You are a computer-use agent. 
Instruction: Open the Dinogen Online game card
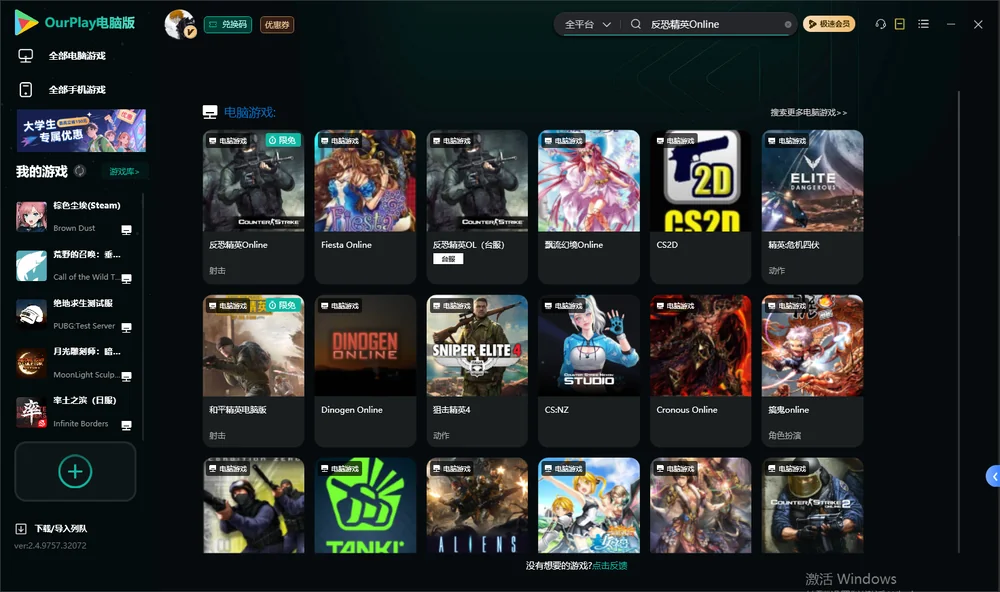[x=365, y=371]
